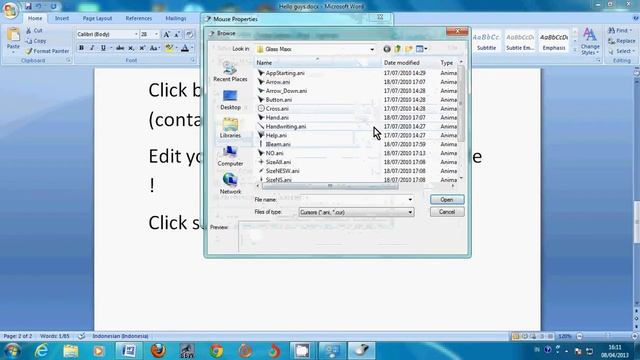This screenshot has height=360, width=640.
Task: Open the Files of type dropdown
Action: tap(410, 212)
